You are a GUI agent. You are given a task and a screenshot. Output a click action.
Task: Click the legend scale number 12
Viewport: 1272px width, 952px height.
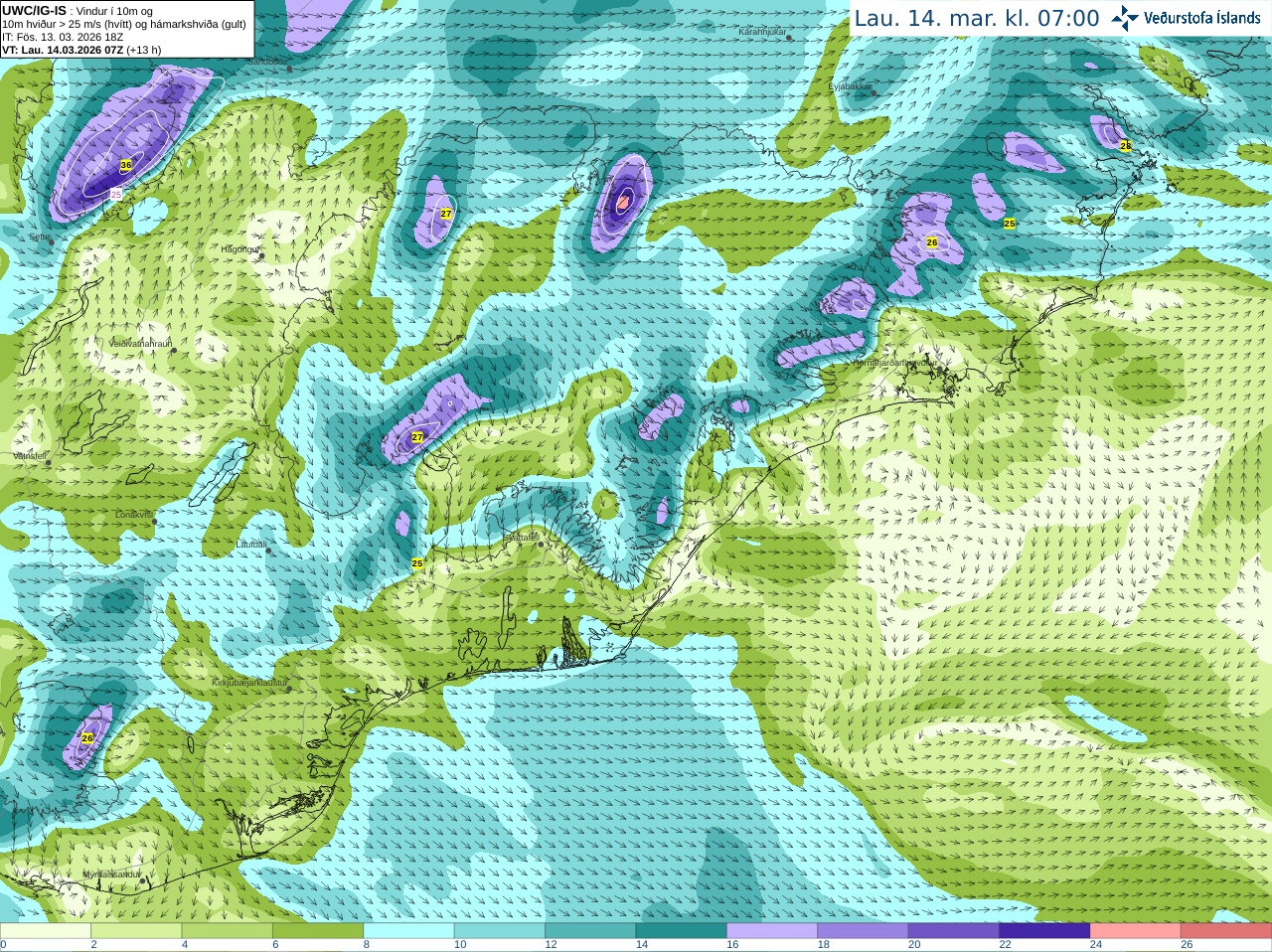point(551,945)
